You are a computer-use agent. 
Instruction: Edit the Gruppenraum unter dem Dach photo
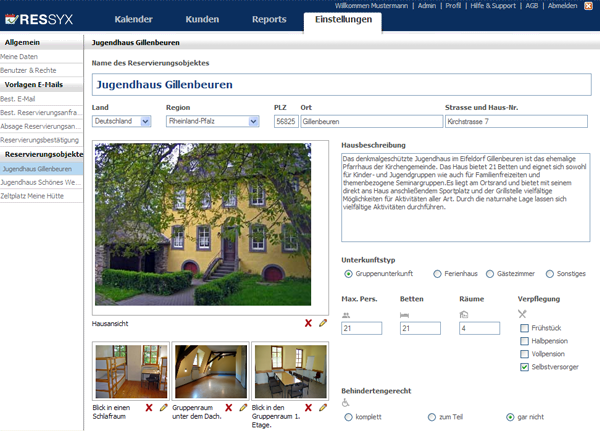point(243,408)
